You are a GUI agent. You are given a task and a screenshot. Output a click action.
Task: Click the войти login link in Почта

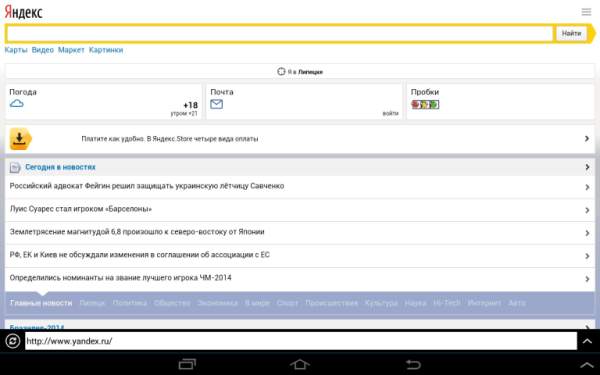[390, 113]
